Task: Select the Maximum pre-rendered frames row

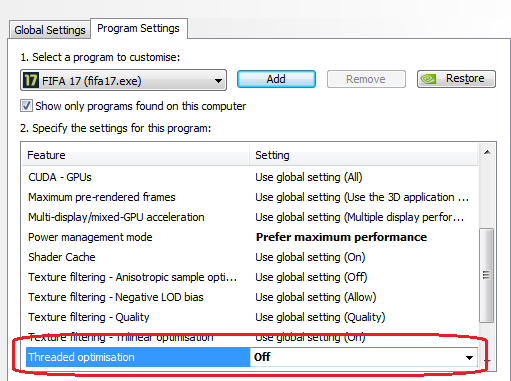Action: pyautogui.click(x=250, y=197)
